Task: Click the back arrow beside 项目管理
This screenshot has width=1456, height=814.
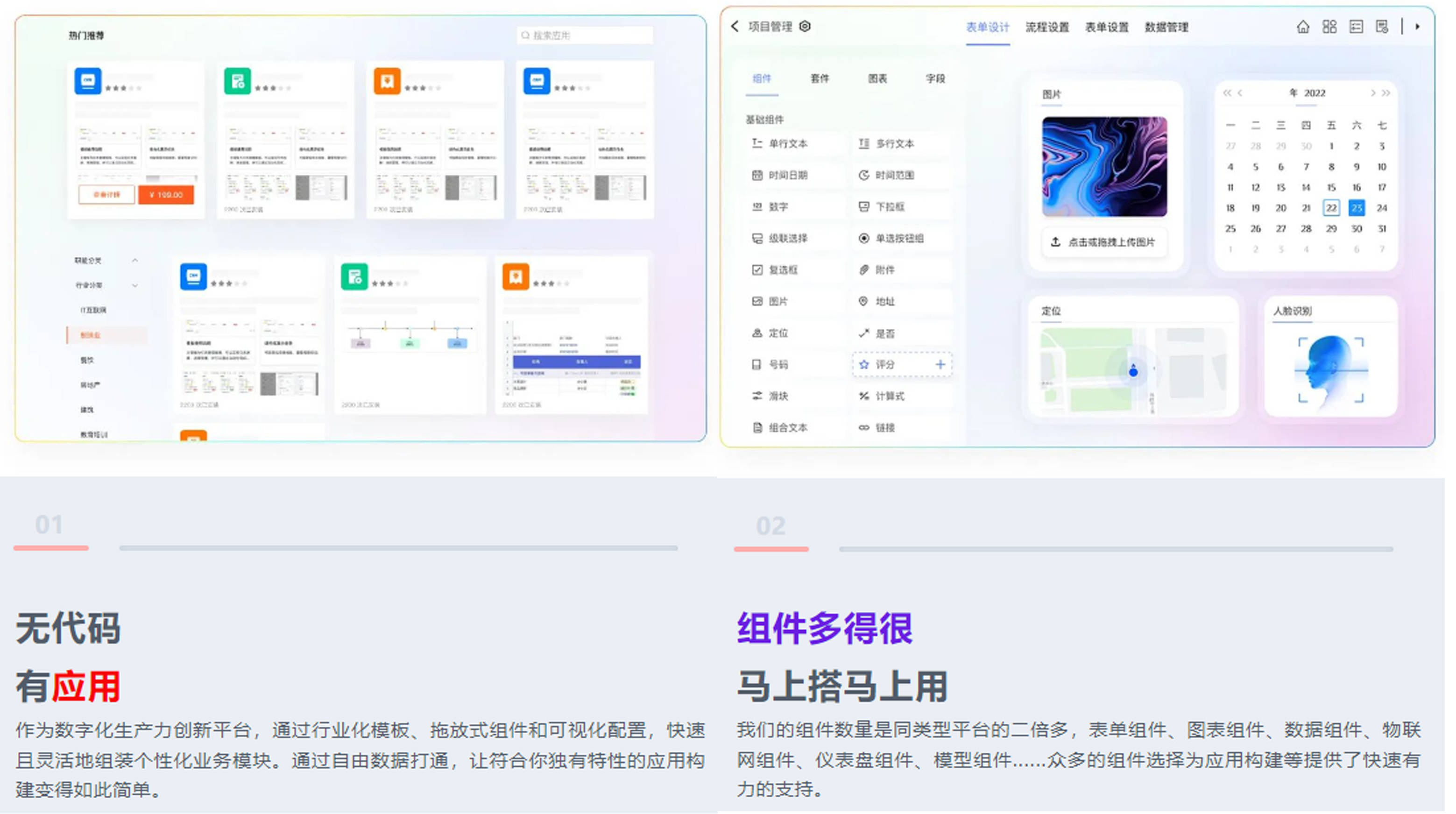Action: [x=735, y=26]
